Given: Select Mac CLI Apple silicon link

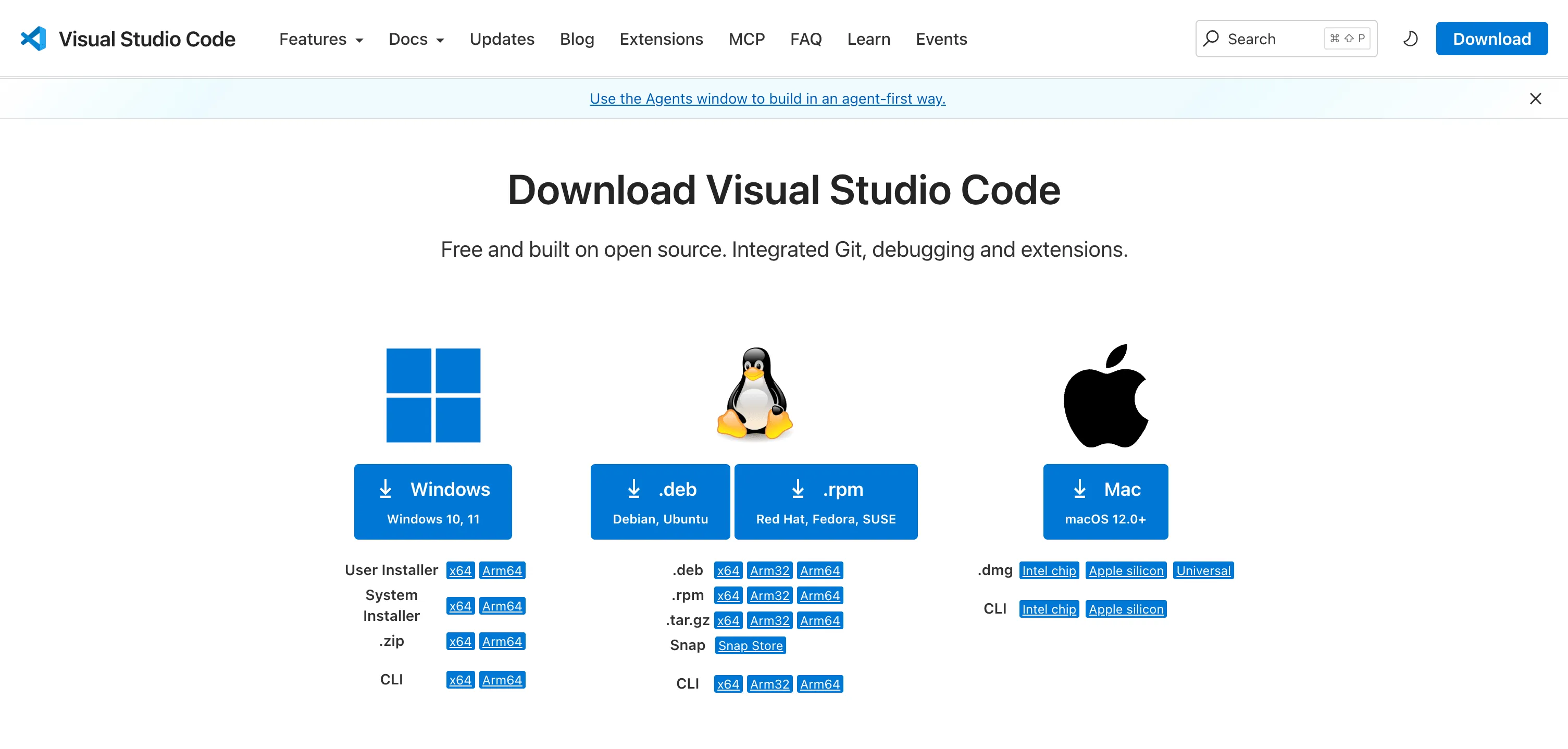Looking at the screenshot, I should (x=1126, y=609).
